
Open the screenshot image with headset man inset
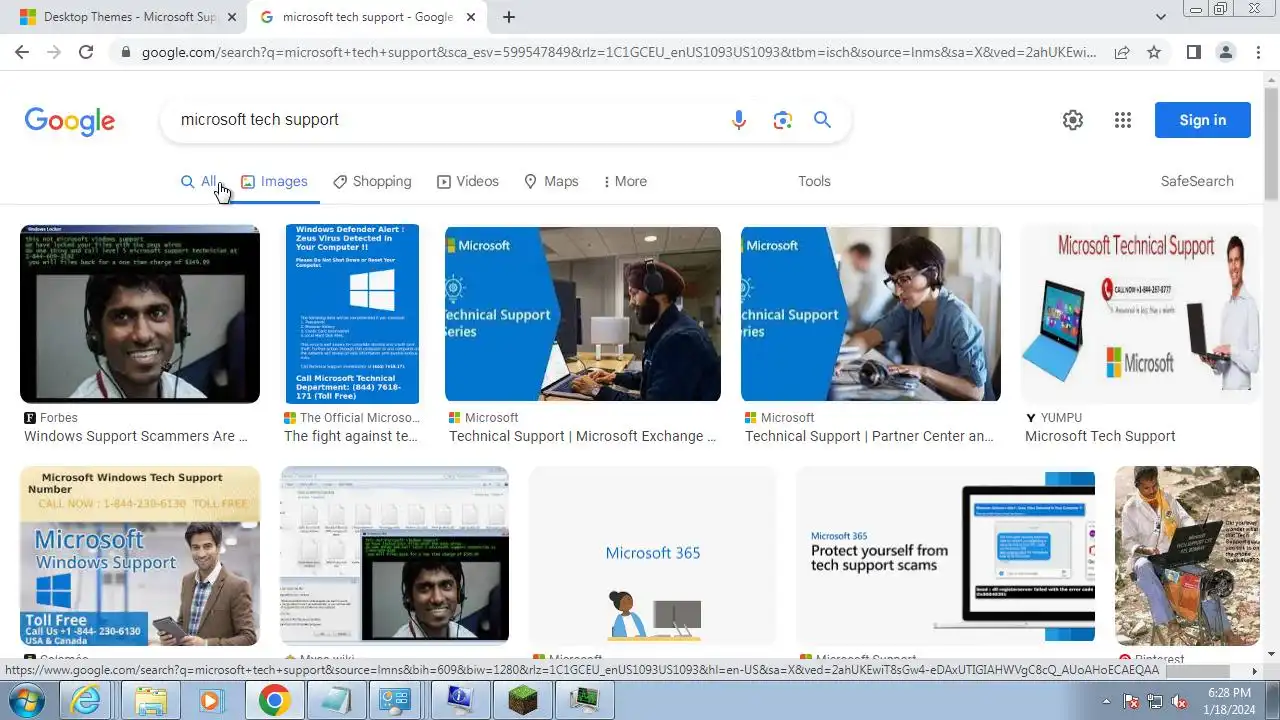pyautogui.click(x=394, y=556)
